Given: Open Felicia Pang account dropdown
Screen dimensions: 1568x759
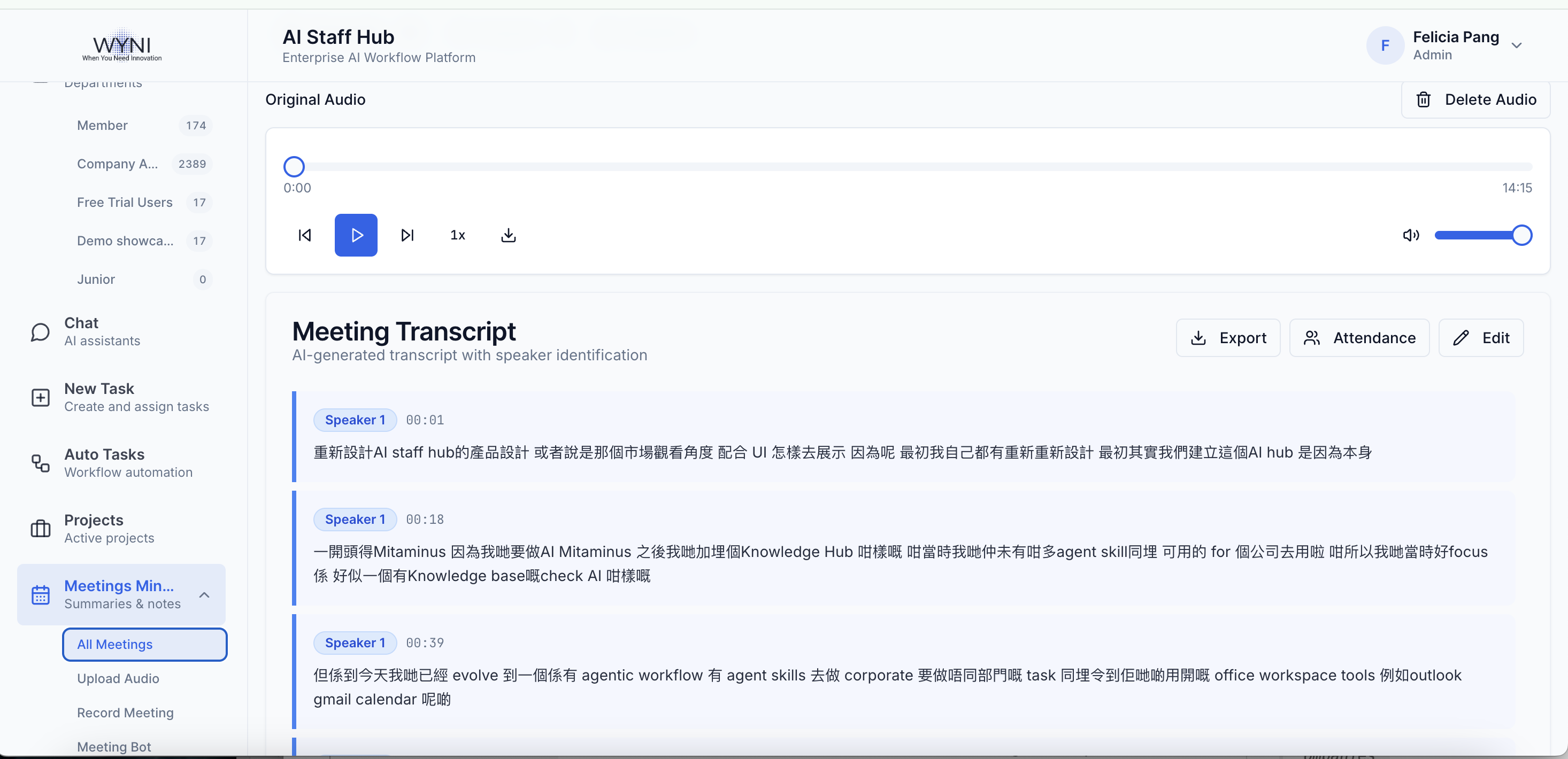Looking at the screenshot, I should [x=1516, y=45].
